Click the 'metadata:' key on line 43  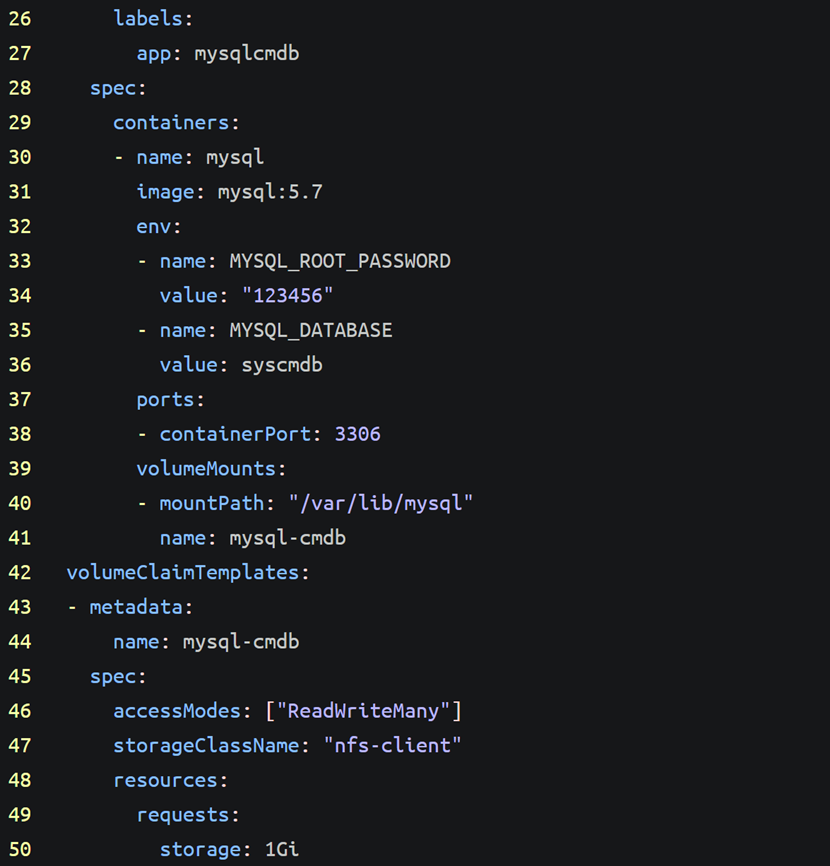141,608
